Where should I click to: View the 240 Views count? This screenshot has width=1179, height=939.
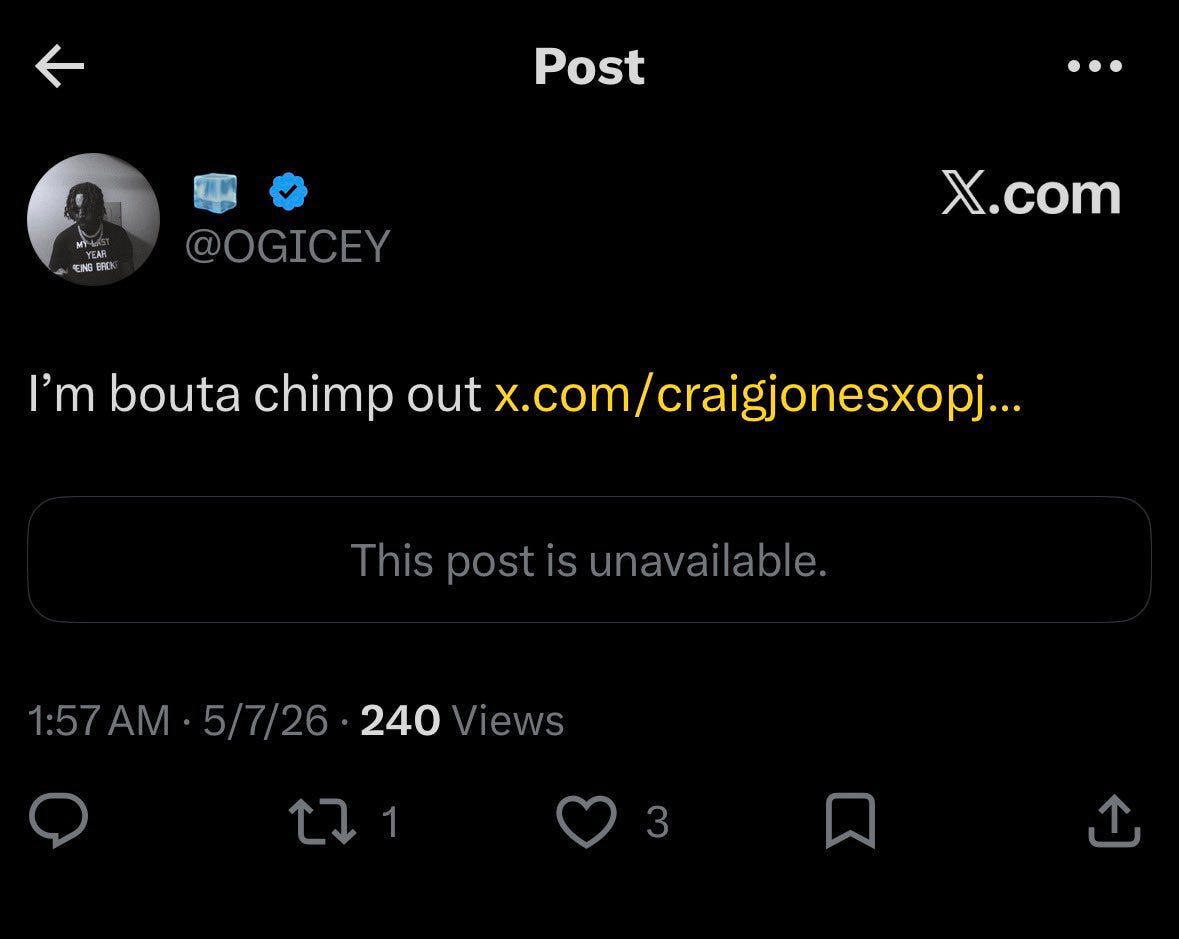click(462, 721)
